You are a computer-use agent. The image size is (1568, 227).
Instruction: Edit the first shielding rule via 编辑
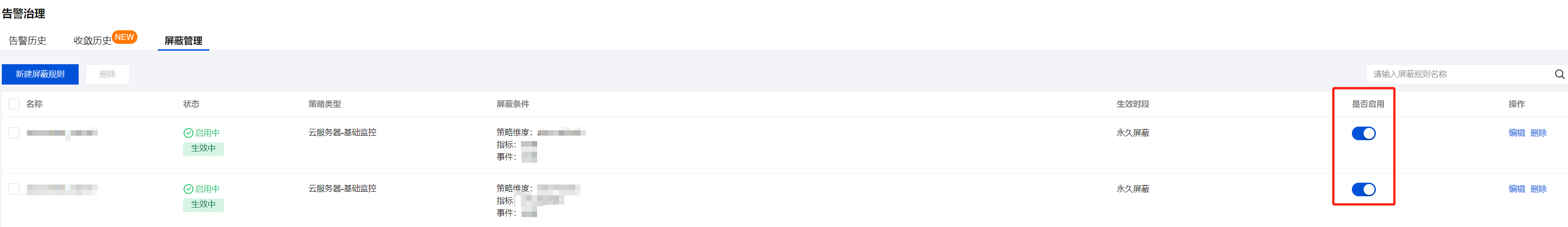point(1516,132)
